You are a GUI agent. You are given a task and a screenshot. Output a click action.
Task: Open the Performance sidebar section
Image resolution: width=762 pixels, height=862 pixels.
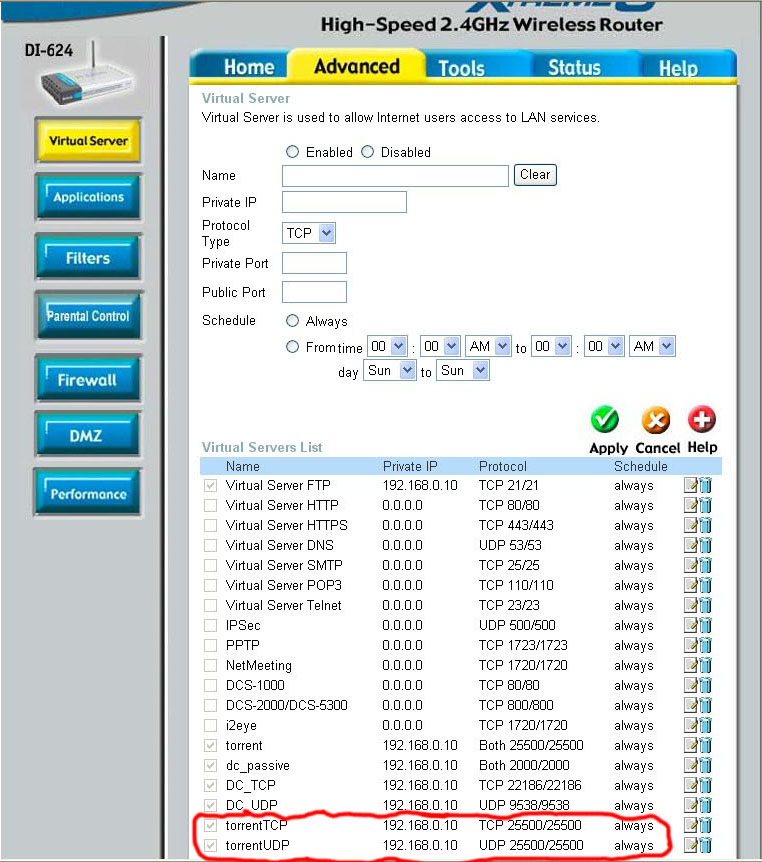[88, 493]
